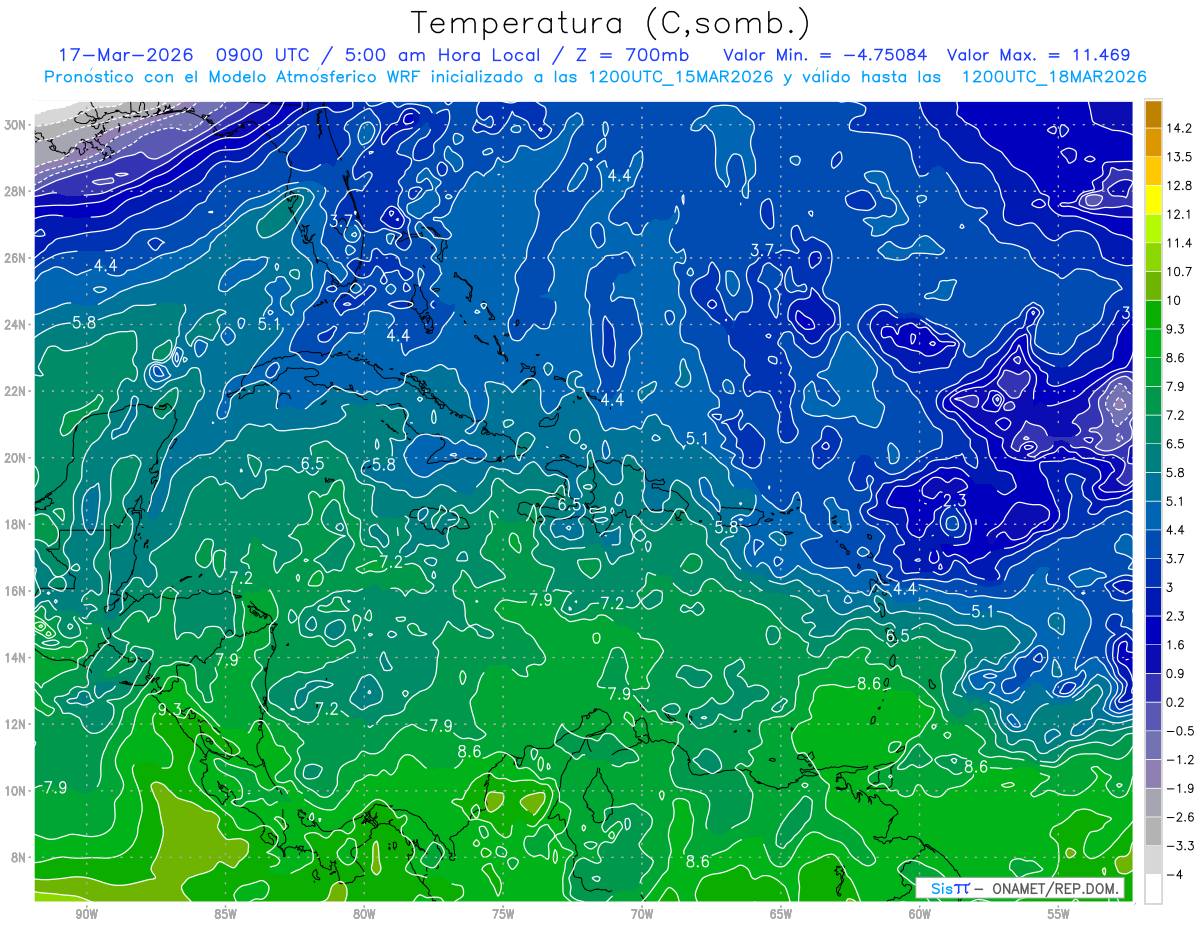1200x927 pixels.
Task: Click the "Valor Max. = 11.469" readout
Action: pos(1038,55)
